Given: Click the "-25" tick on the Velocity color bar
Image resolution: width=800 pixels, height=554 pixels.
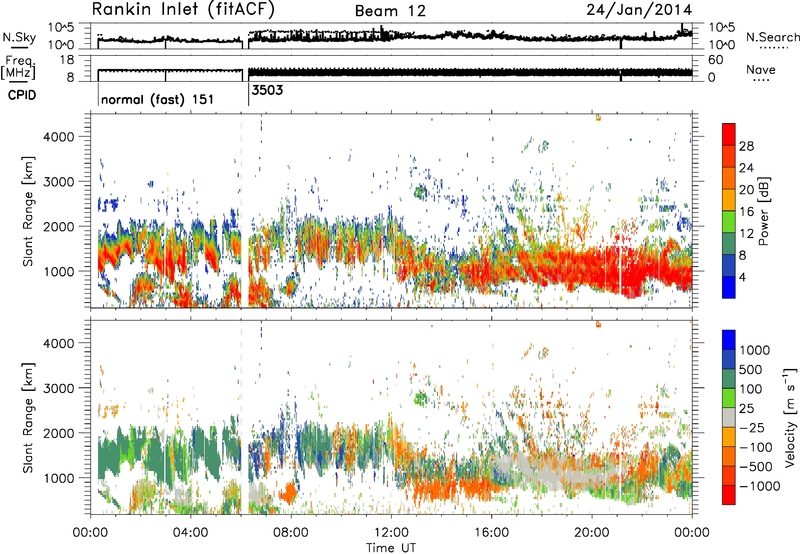Looking at the screenshot, I should click(752, 427).
